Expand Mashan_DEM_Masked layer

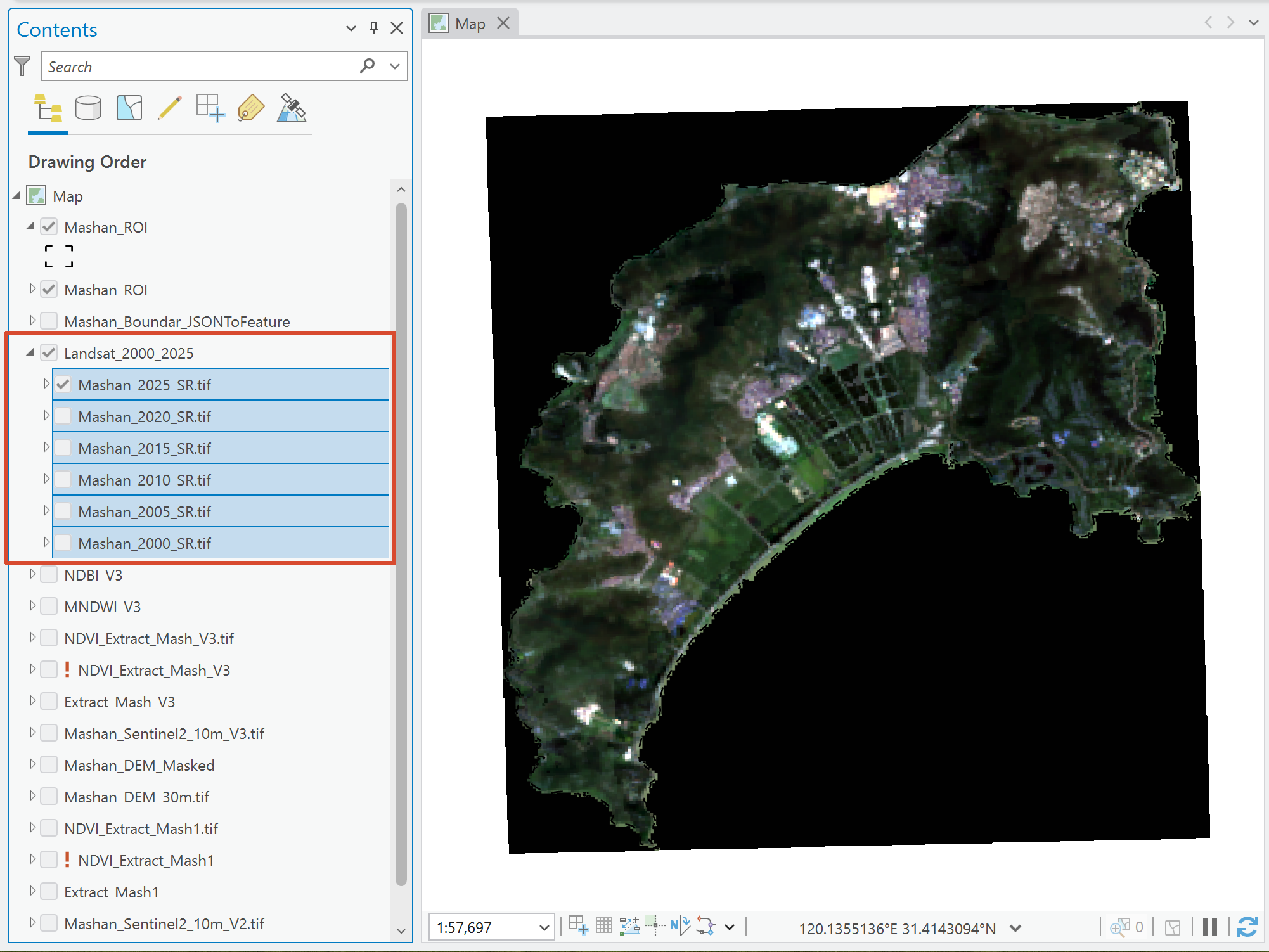click(32, 764)
